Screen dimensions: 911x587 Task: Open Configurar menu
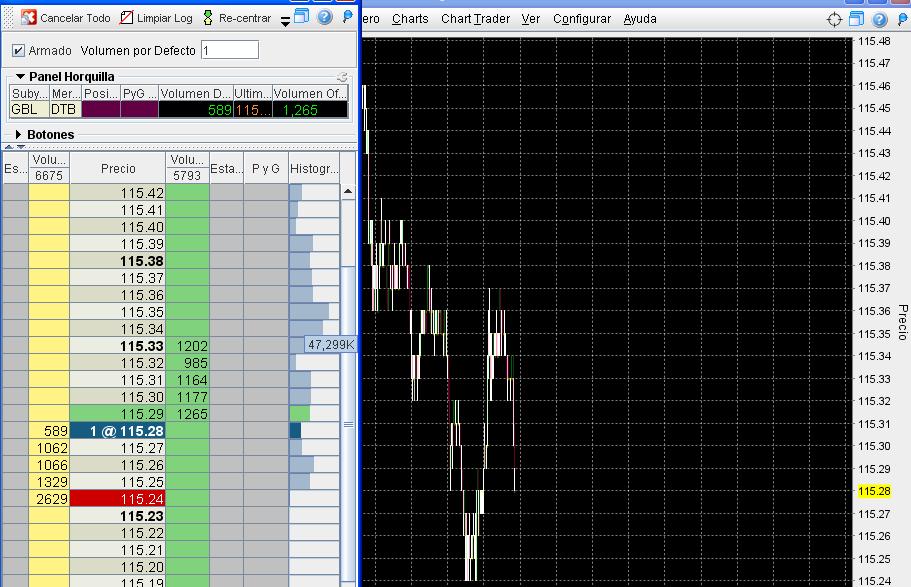click(582, 19)
